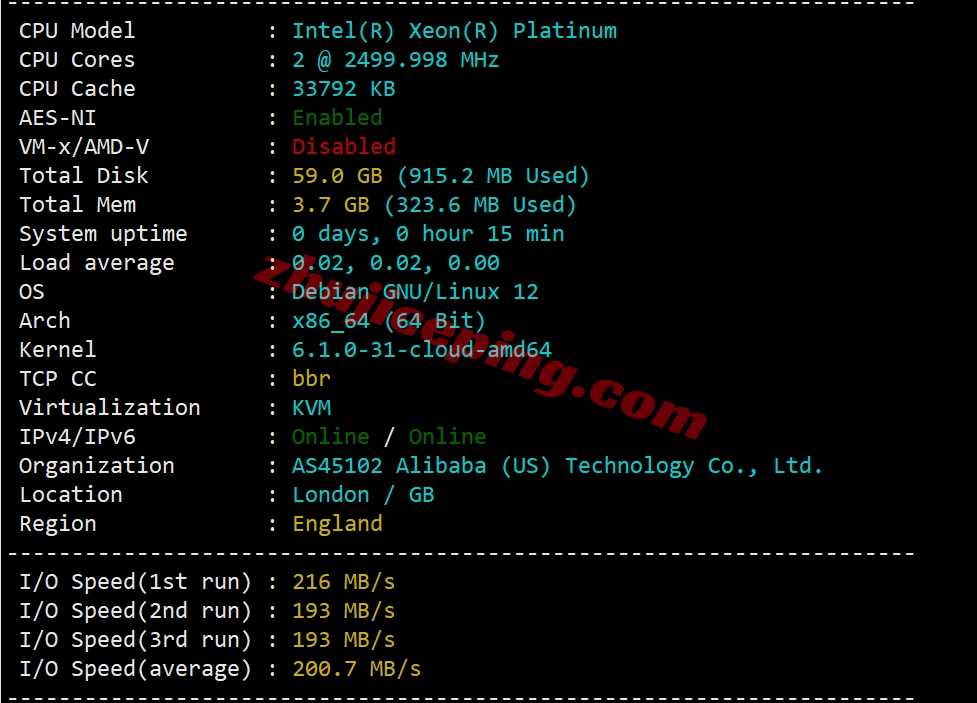The image size is (977, 703).
Task: Click the 200.7 MB/s average I/O speed
Action: (356, 669)
